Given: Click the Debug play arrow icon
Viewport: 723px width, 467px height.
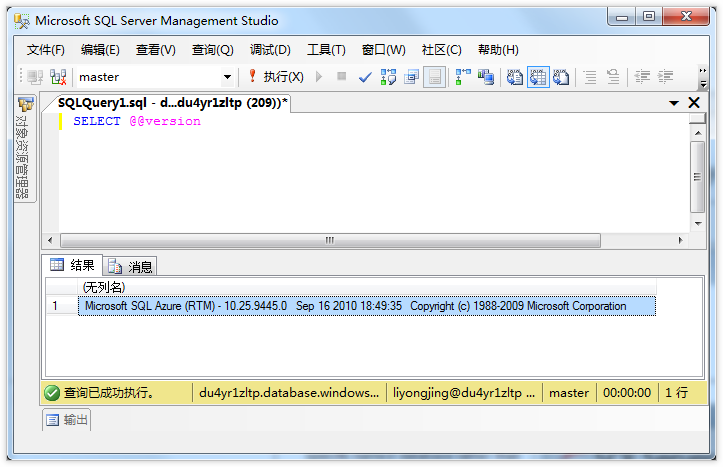Looking at the screenshot, I should tap(319, 76).
